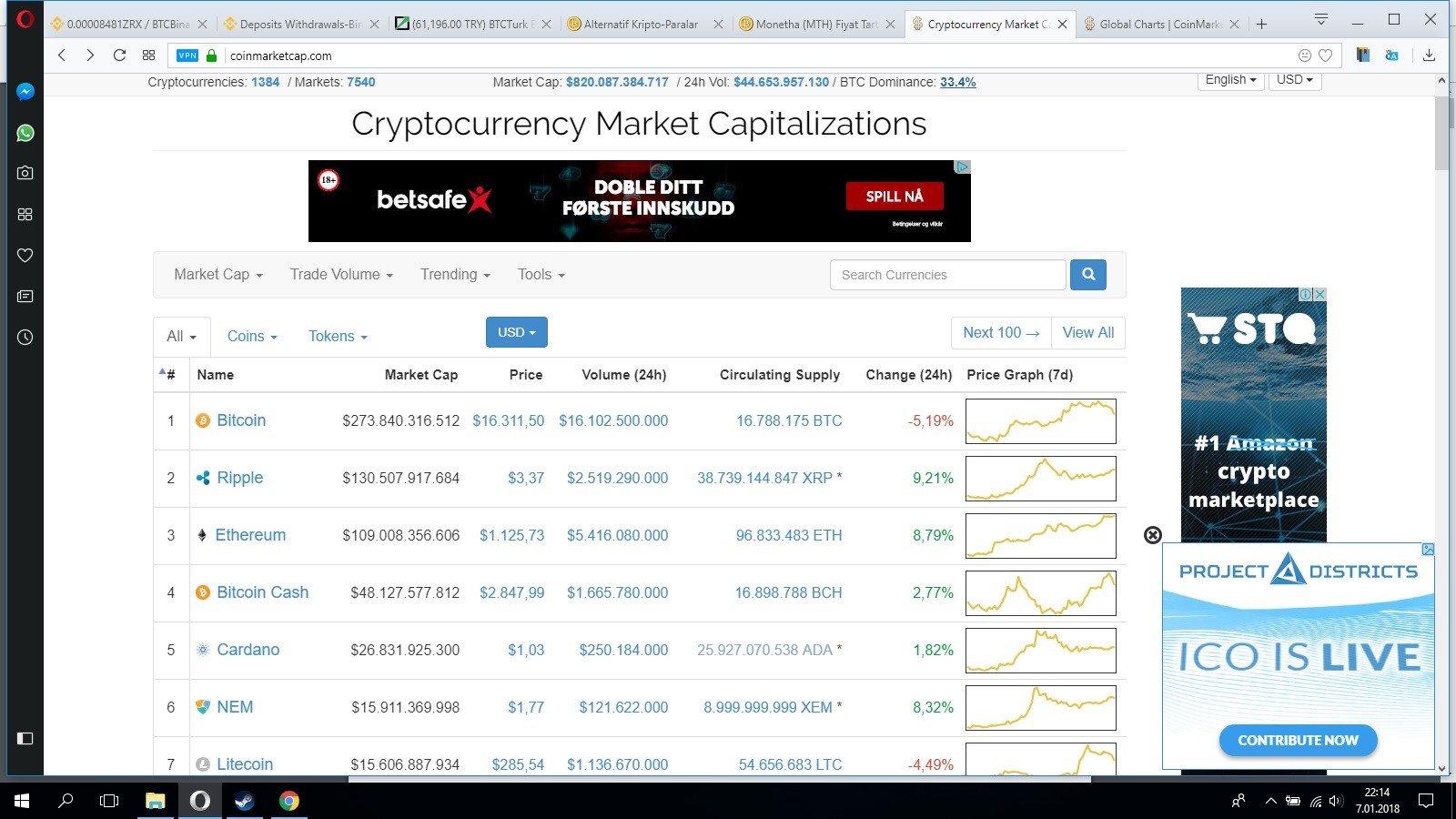
Task: Open the All filter dropdown
Action: tap(182, 336)
